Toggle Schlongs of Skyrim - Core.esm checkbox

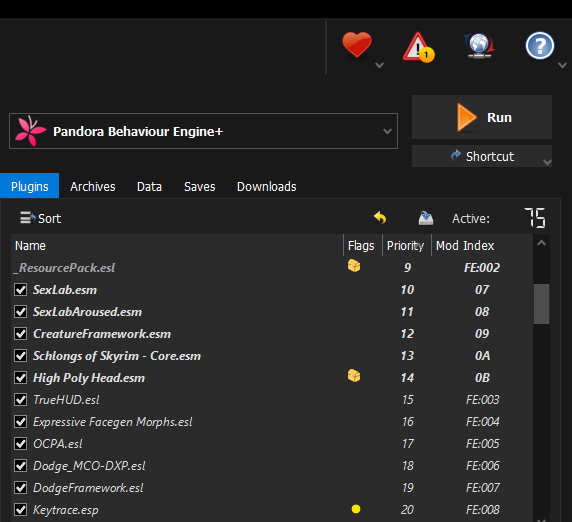pos(20,356)
